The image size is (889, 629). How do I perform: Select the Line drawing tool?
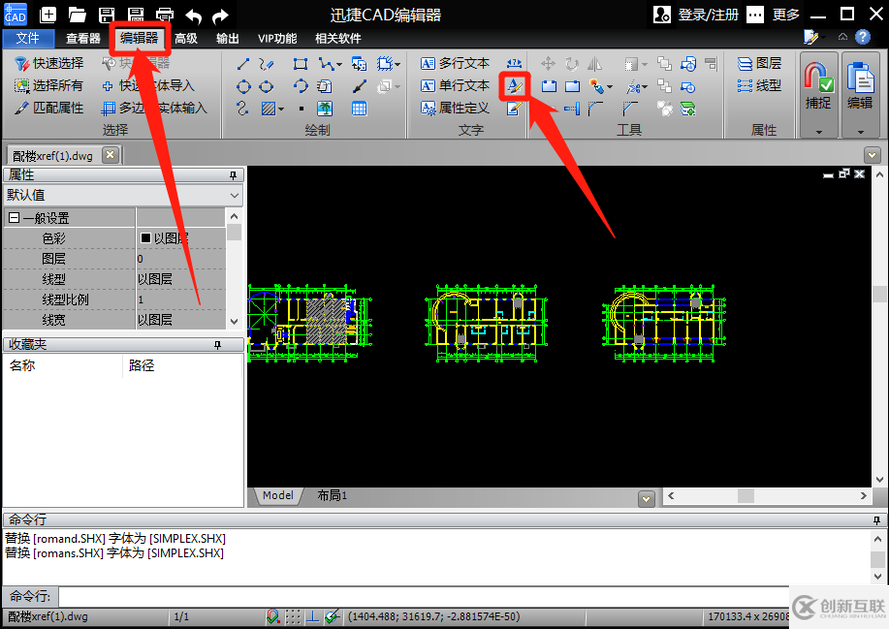click(243, 64)
